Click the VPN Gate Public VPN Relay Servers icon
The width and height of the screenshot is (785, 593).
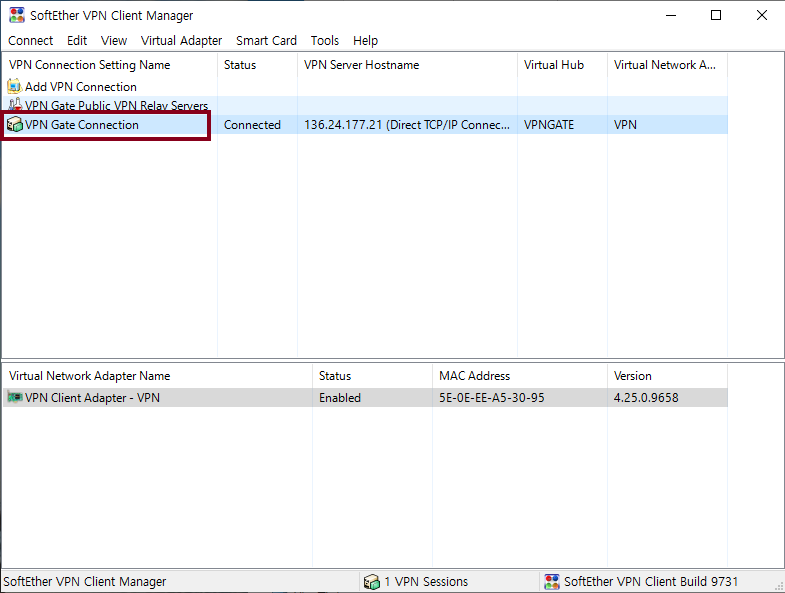click(15, 104)
